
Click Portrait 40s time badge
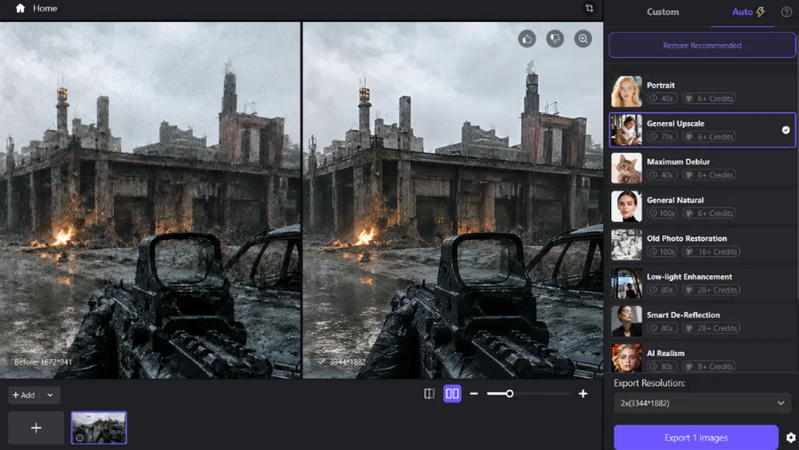coord(662,98)
